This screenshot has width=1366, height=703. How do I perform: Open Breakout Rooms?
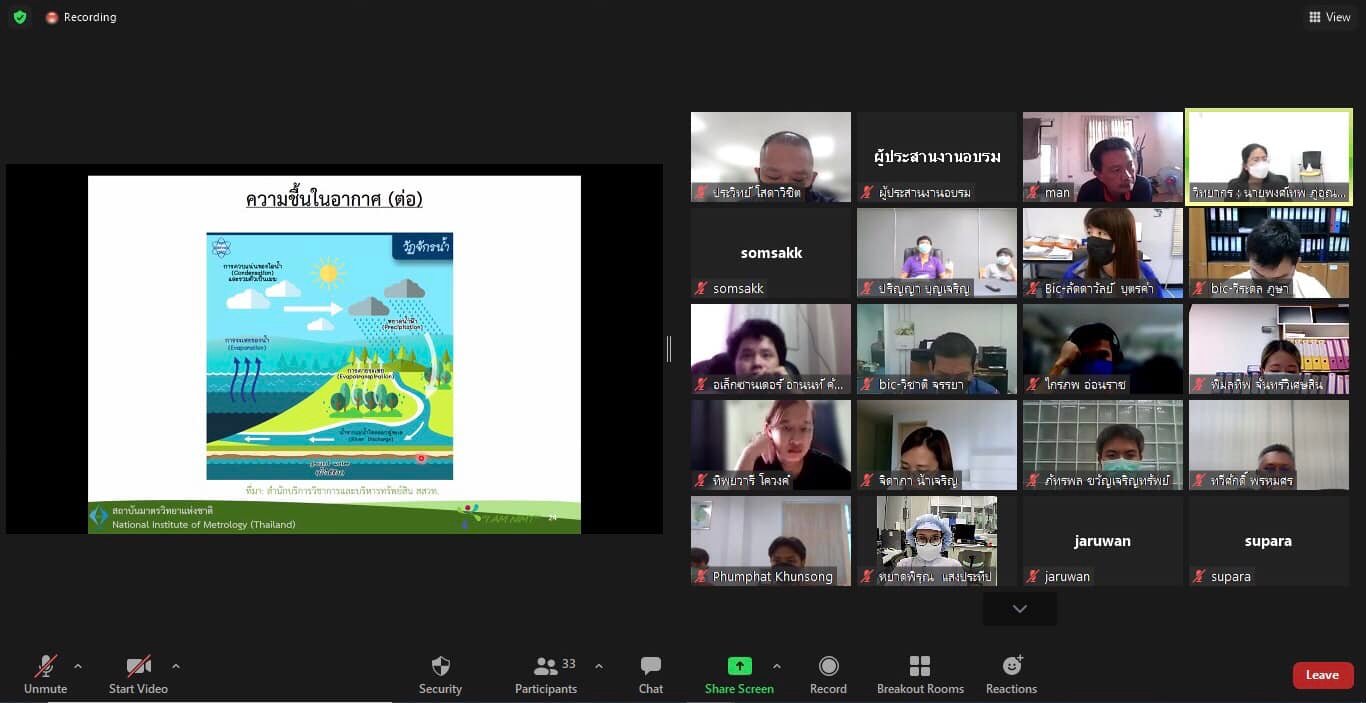(920, 674)
